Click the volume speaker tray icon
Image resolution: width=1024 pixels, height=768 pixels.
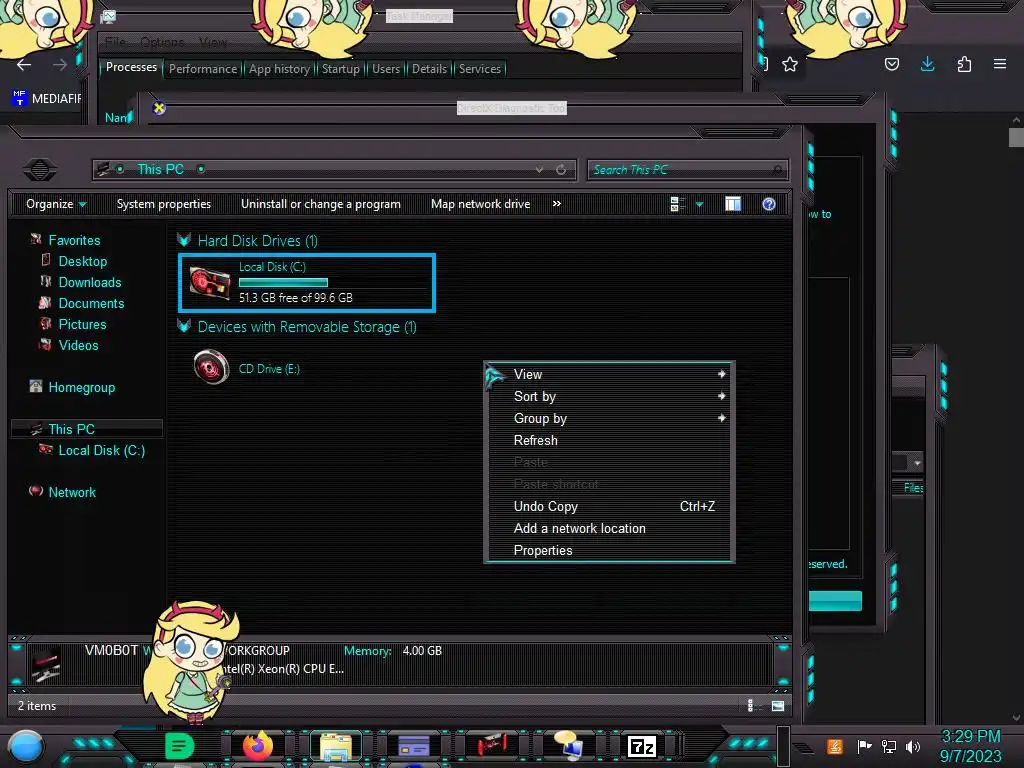click(913, 746)
